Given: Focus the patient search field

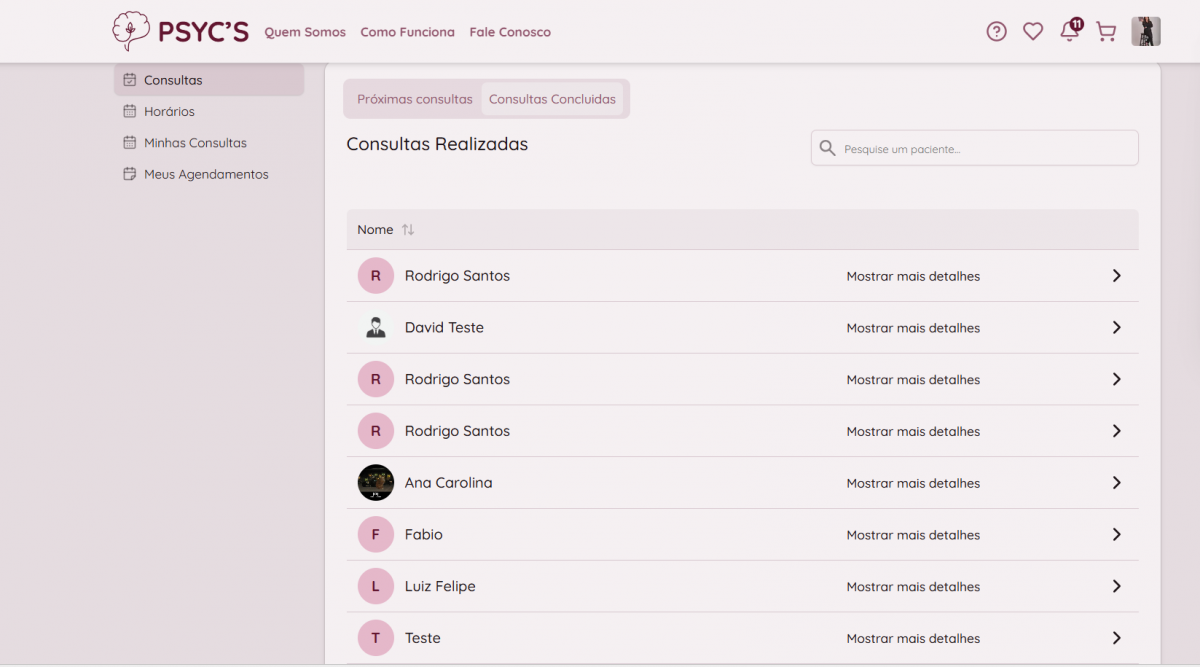Looking at the screenshot, I should click(985, 149).
